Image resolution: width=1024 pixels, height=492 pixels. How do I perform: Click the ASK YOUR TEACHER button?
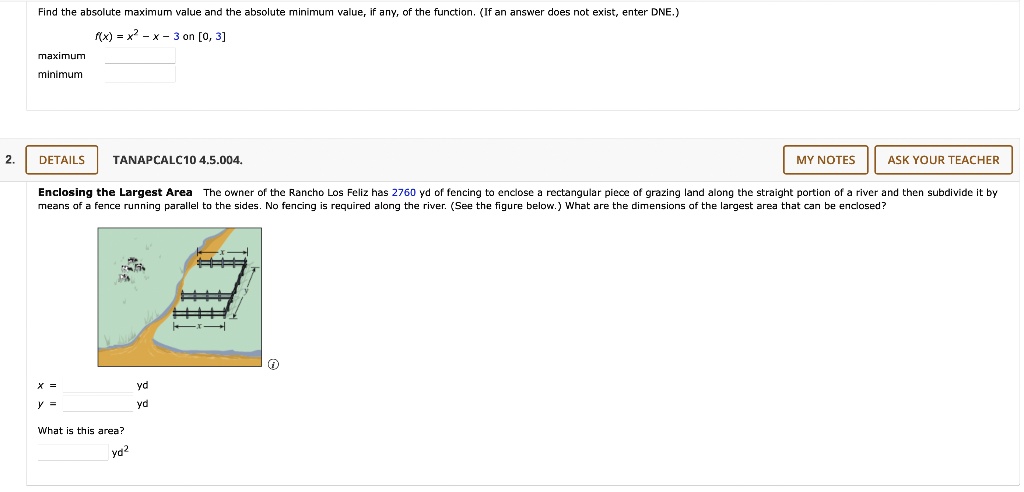pos(943,160)
